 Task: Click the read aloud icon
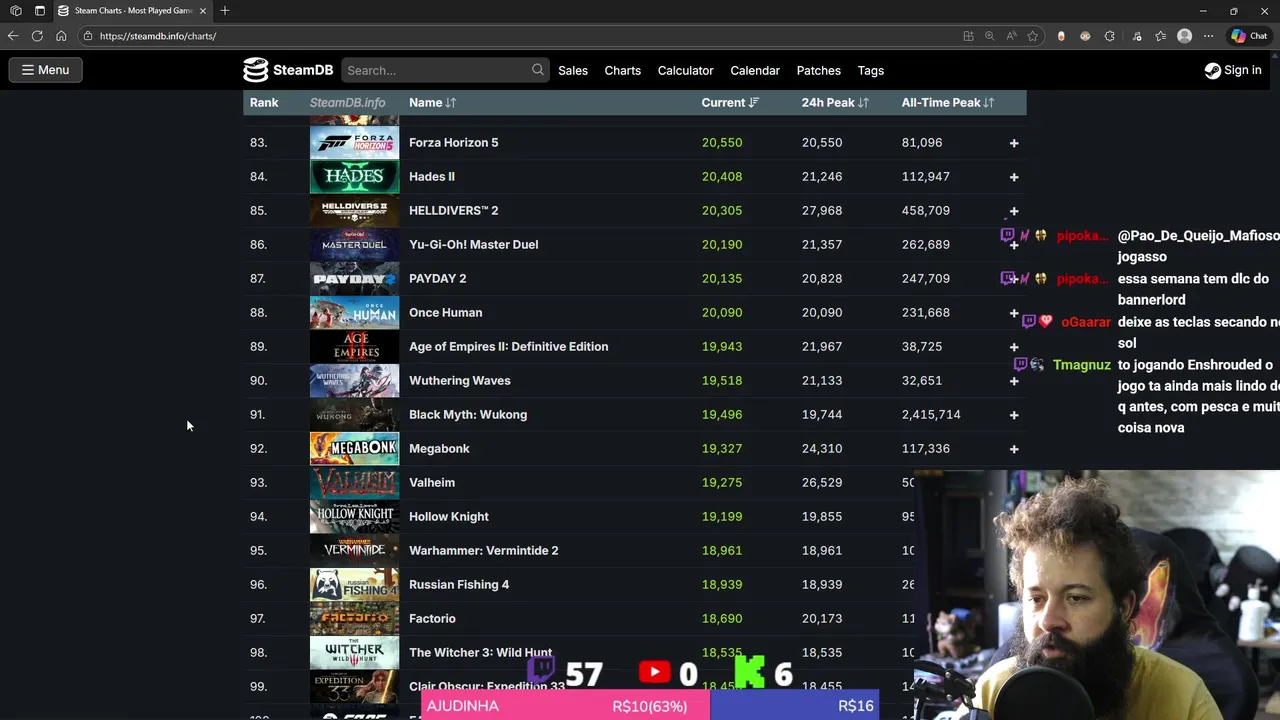pyautogui.click(x=1011, y=36)
